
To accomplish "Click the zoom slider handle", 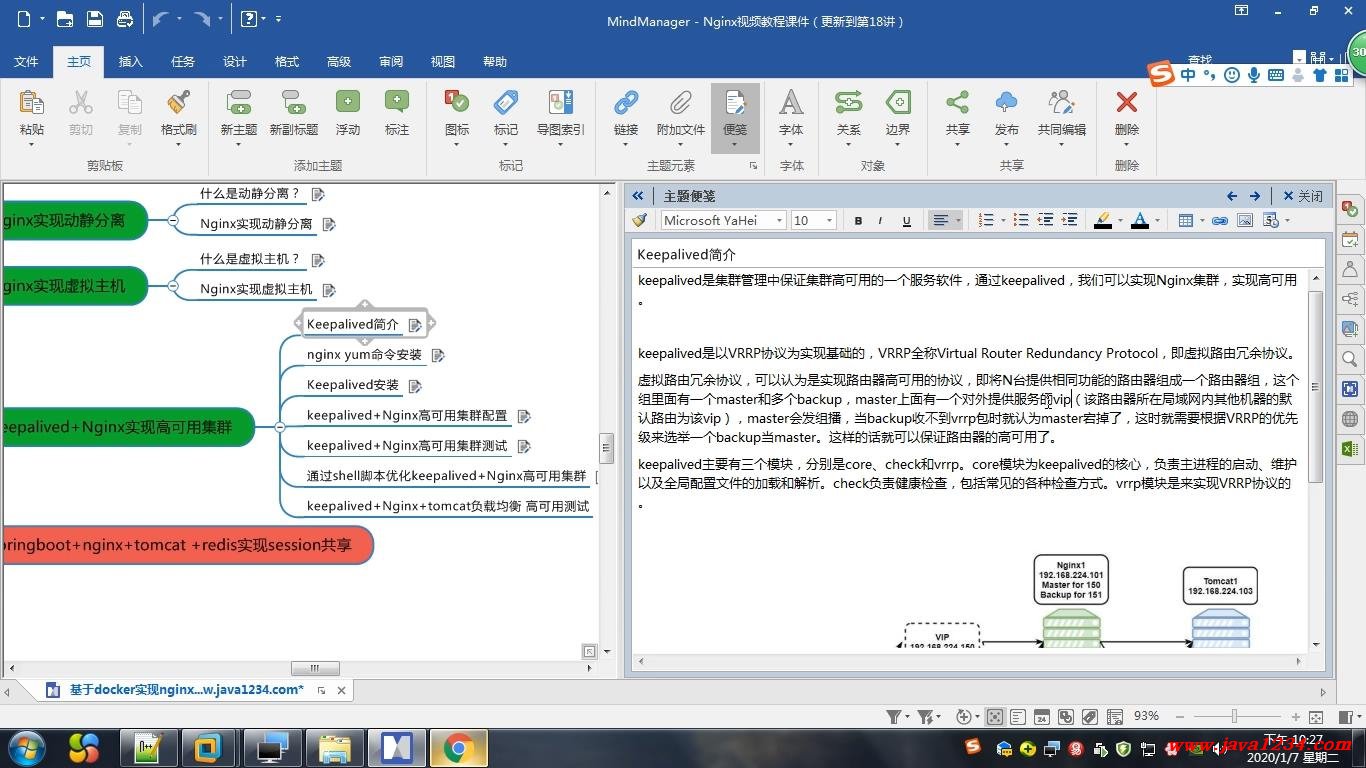I will [1235, 717].
